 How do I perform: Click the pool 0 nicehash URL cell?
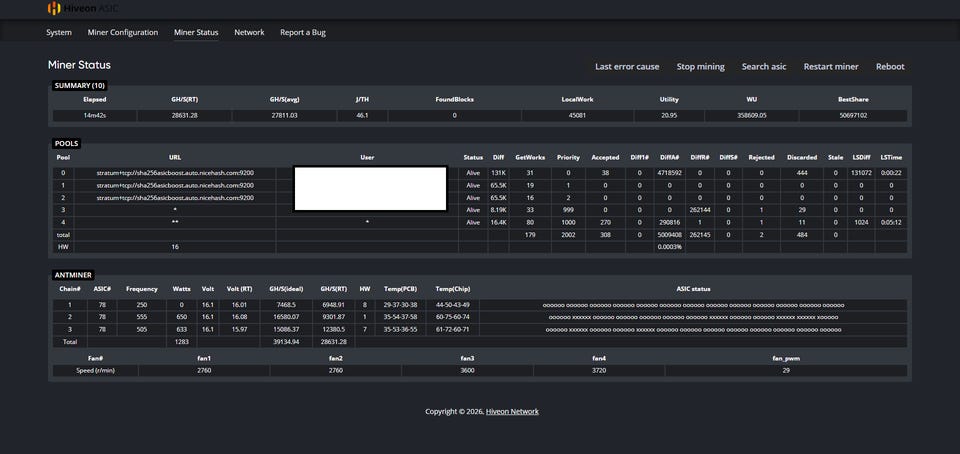[175, 173]
